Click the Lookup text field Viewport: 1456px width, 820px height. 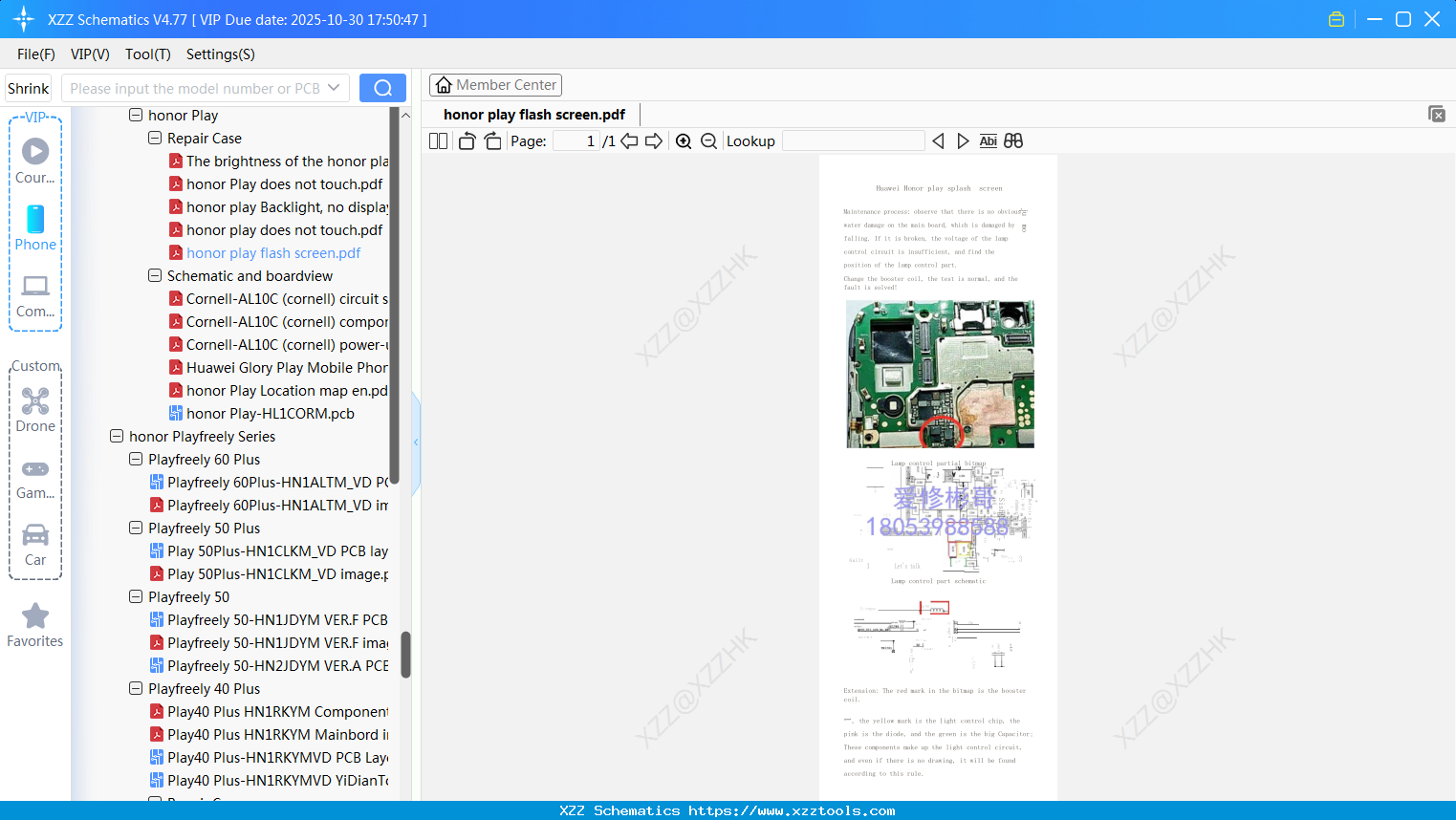854,141
